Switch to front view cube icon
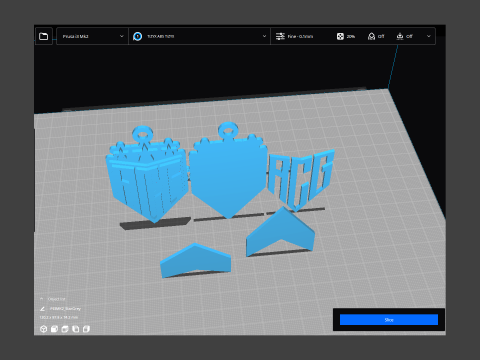The width and height of the screenshot is (480, 360). pyautogui.click(x=54, y=329)
